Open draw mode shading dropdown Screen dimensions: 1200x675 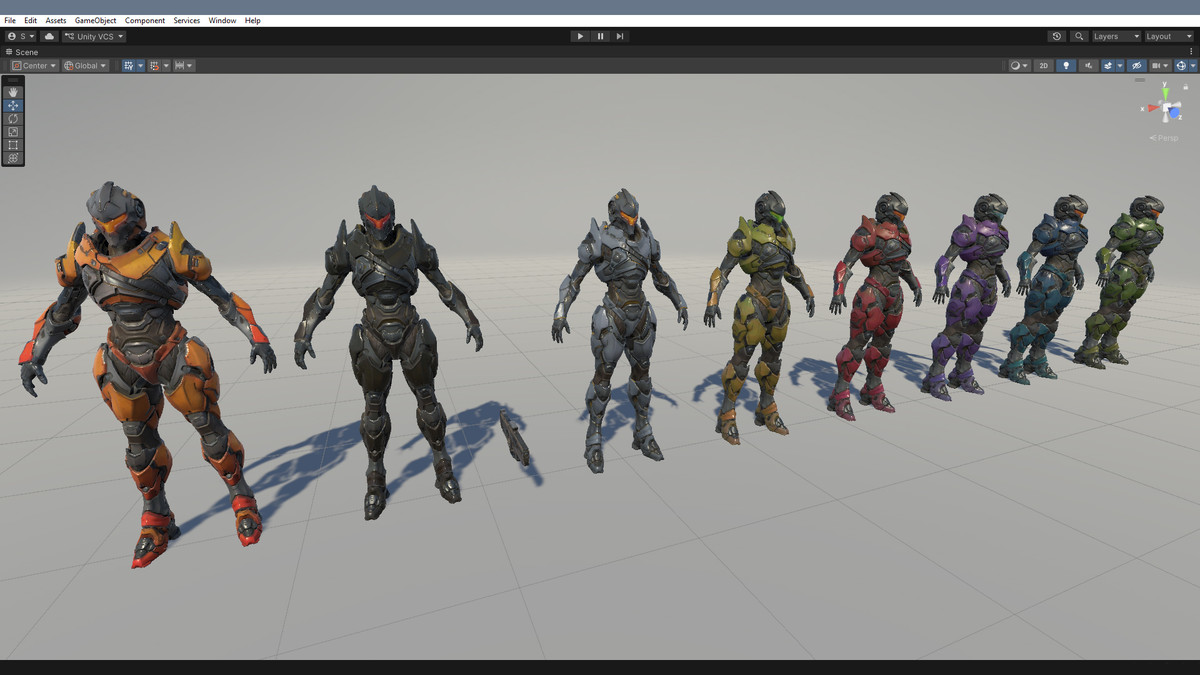pos(1019,66)
